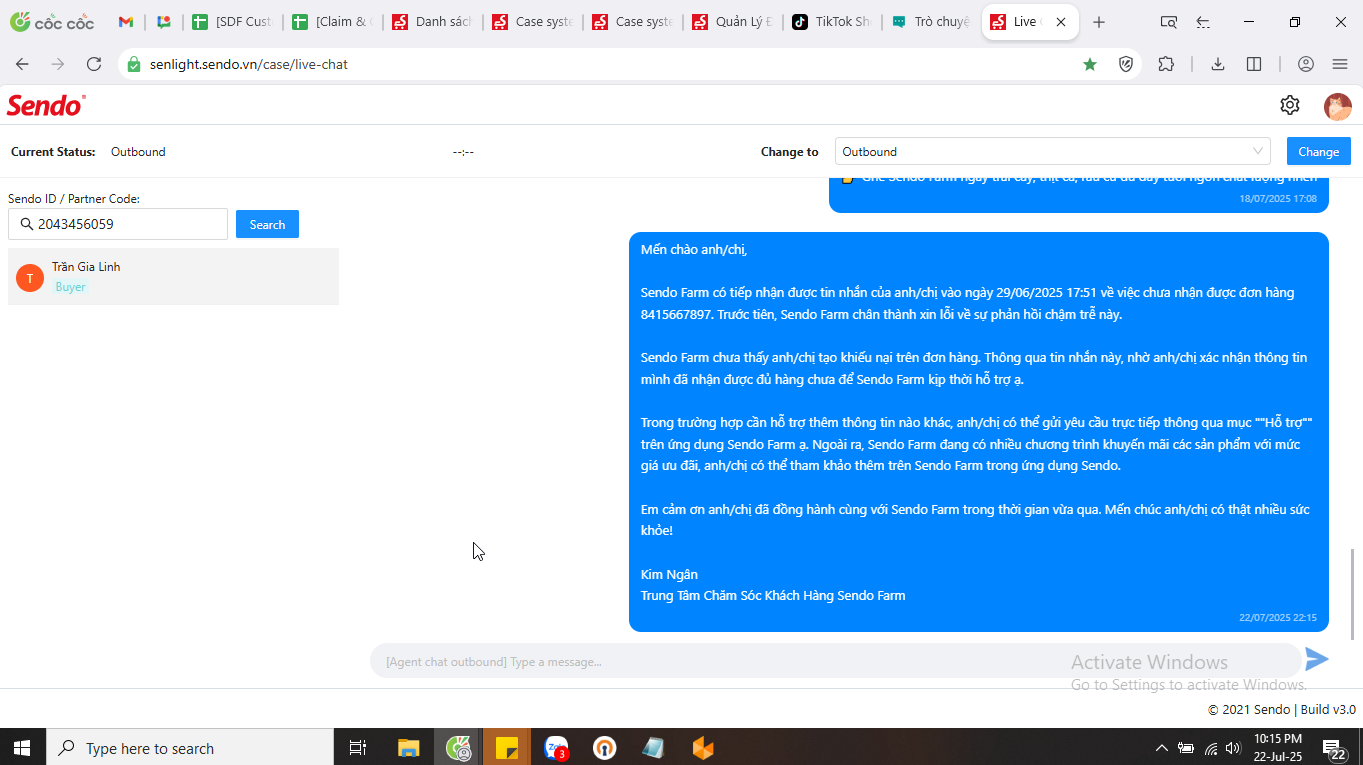This screenshot has height=765, width=1363.
Task: Focus the agent chat outbound message box
Action: (x=835, y=661)
